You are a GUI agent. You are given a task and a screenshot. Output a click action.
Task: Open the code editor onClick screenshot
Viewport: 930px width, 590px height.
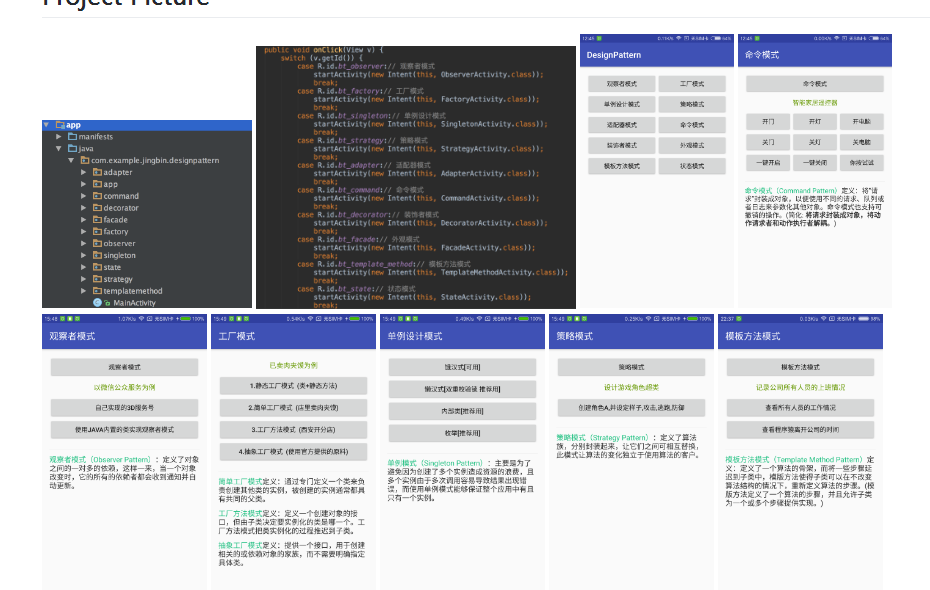point(415,177)
